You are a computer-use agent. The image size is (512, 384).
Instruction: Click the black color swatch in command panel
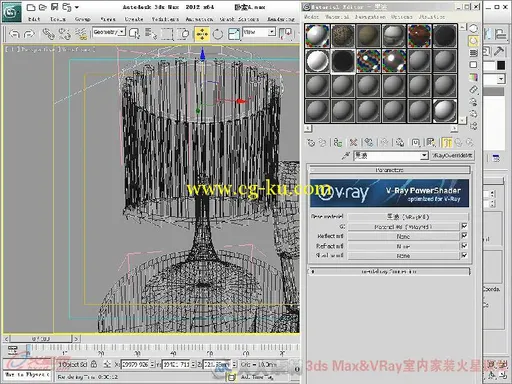pos(501,65)
